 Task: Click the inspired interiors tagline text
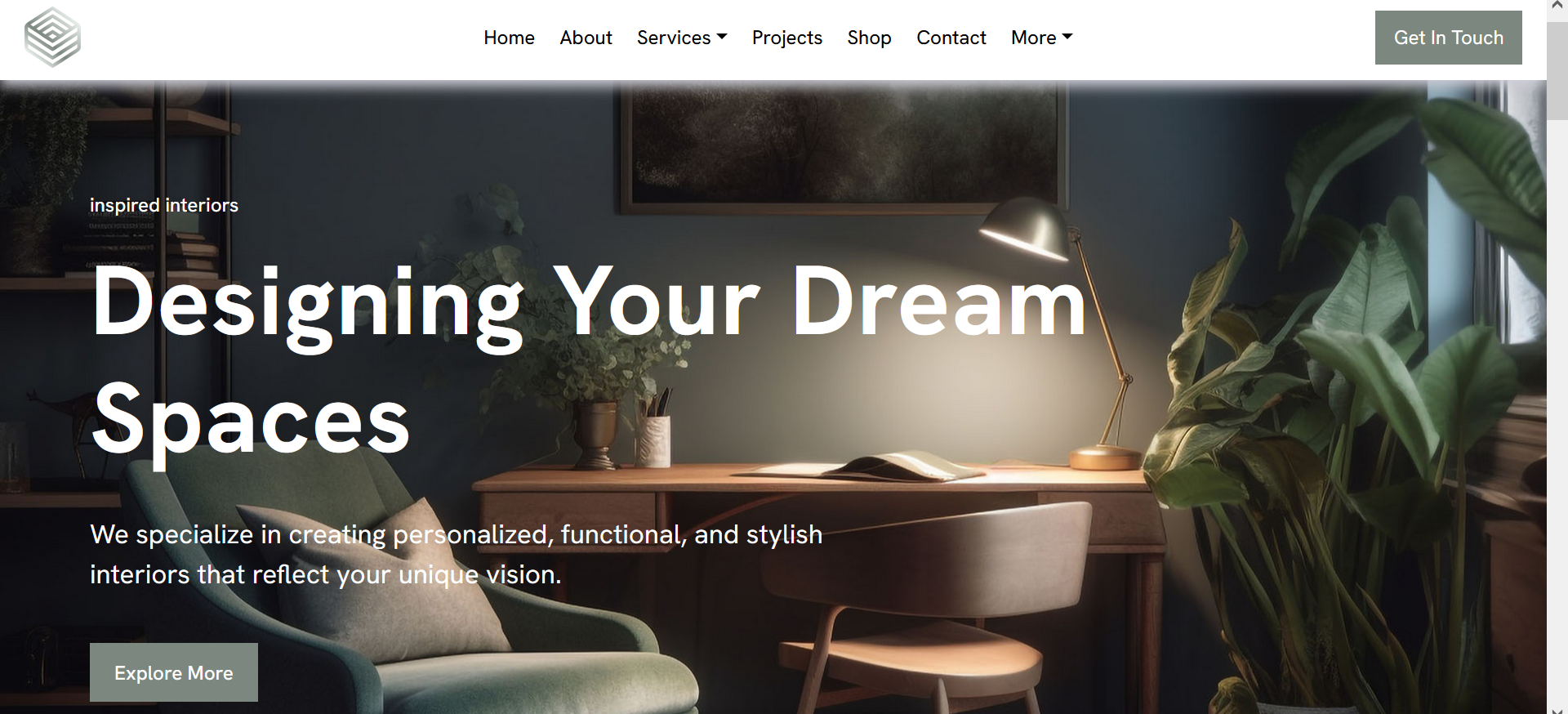164,205
